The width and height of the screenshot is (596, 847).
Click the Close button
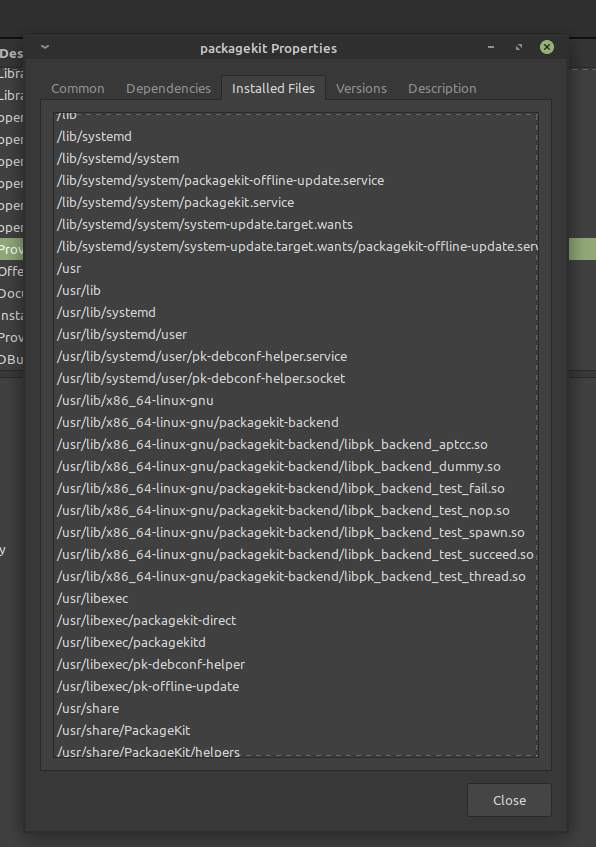(509, 800)
